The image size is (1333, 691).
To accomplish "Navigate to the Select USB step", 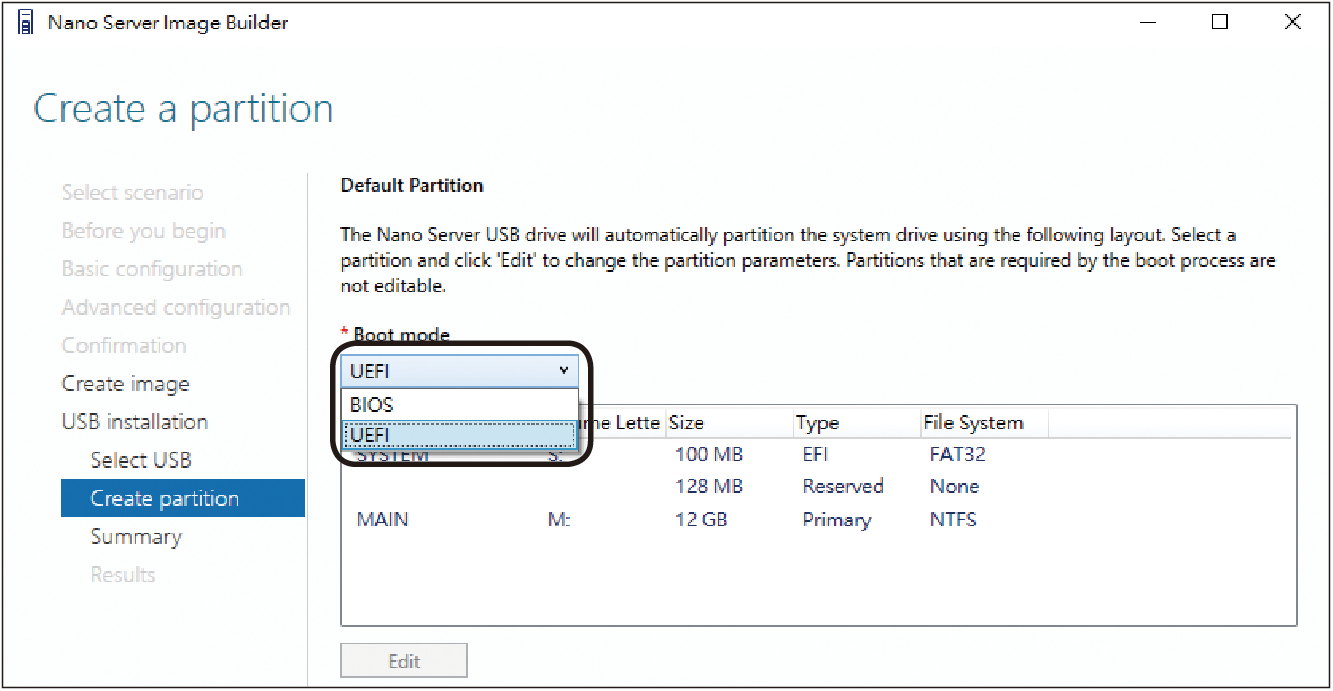I will (141, 460).
